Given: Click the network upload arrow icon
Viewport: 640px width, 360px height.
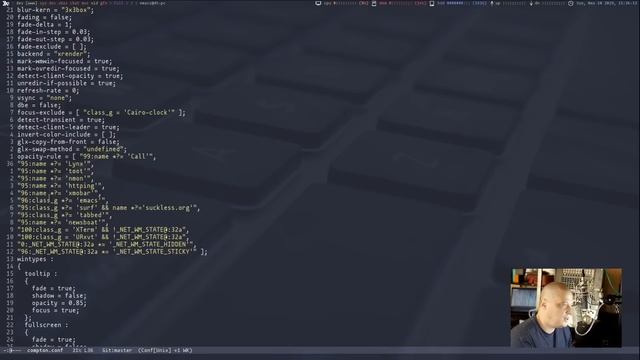Looking at the screenshot, I should tap(492, 3).
